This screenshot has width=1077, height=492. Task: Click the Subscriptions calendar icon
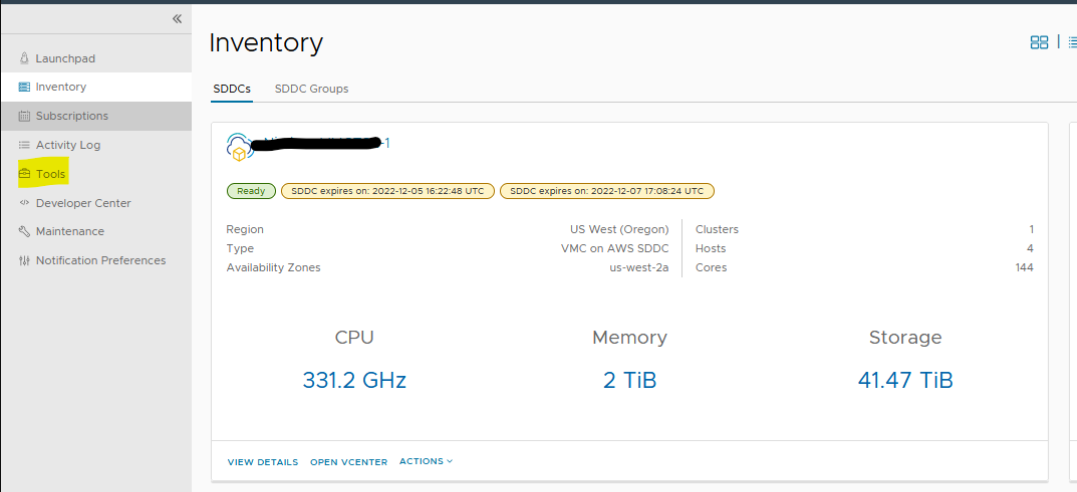coord(24,116)
